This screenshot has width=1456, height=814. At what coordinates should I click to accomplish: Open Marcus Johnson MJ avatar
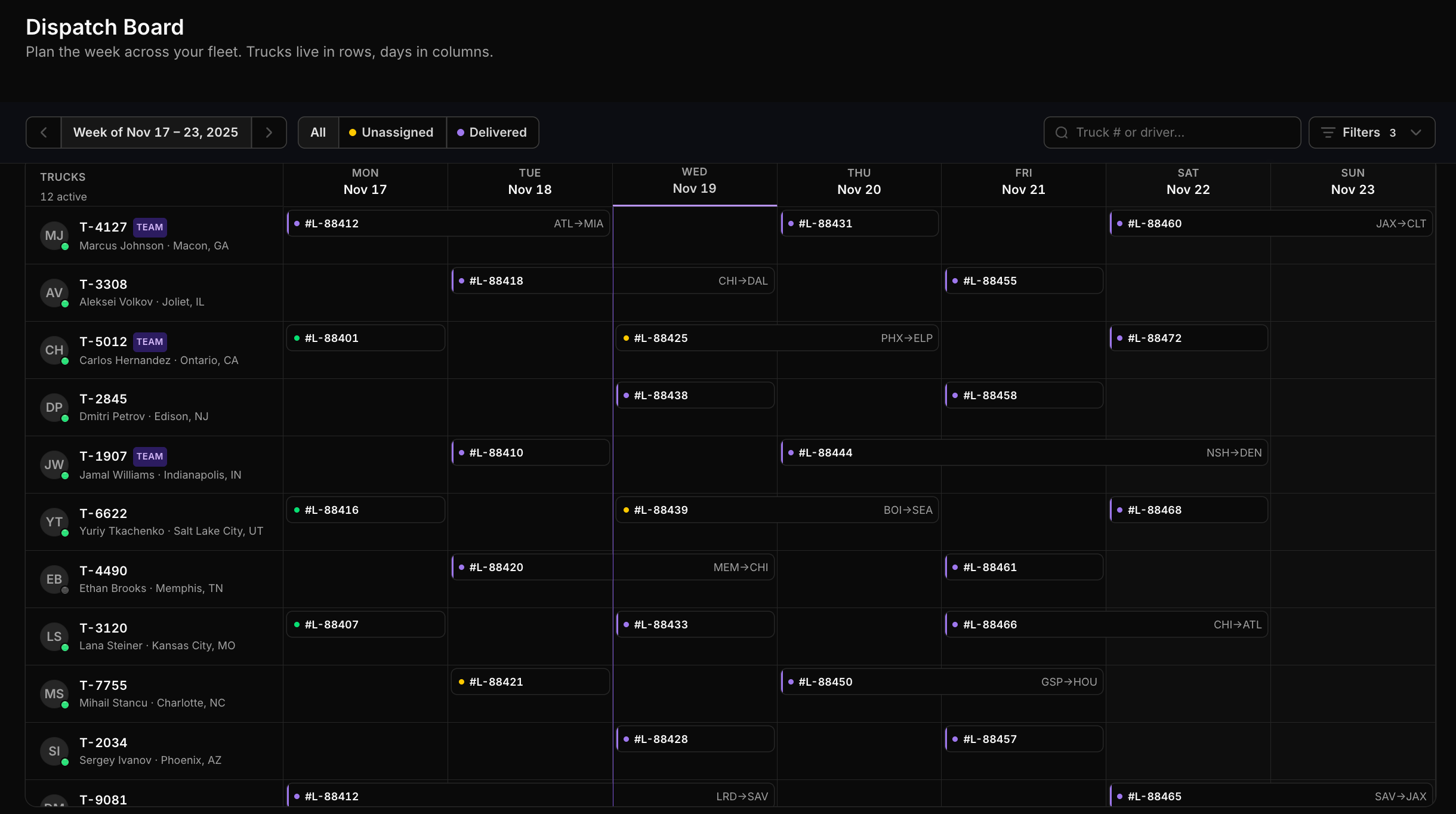(54, 236)
